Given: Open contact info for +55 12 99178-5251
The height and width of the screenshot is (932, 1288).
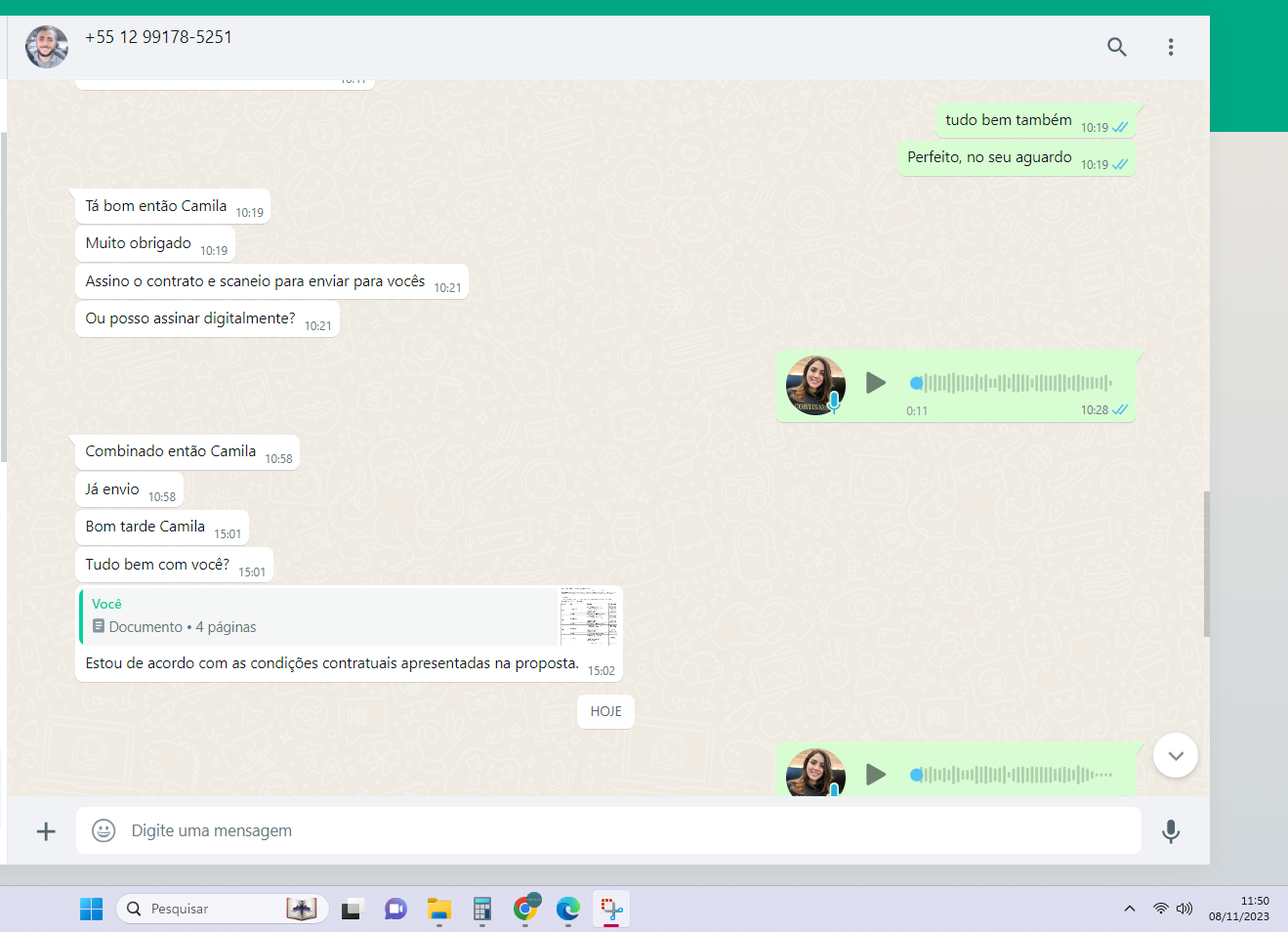Looking at the screenshot, I should click(158, 37).
